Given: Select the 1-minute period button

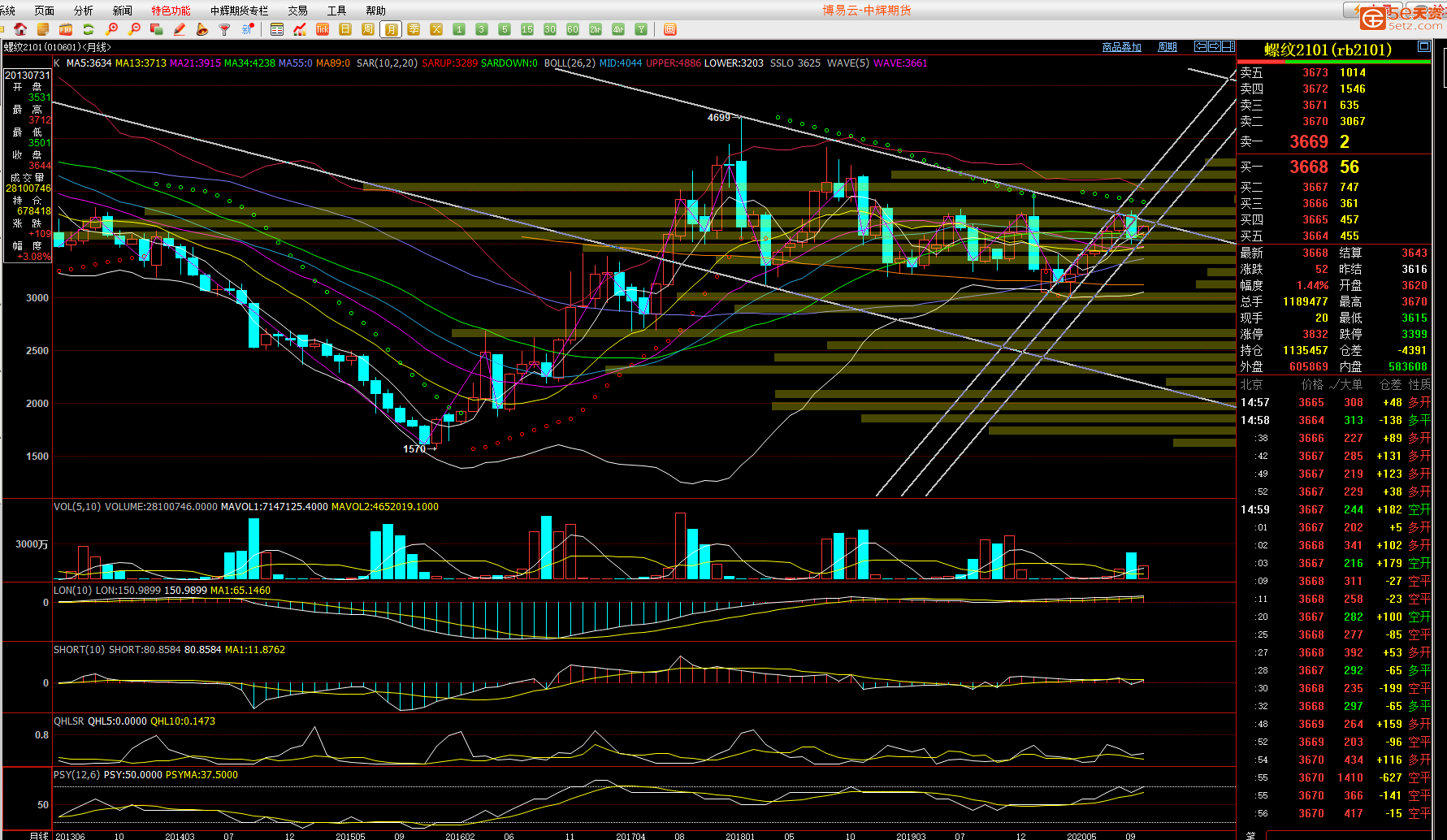Looking at the screenshot, I should [459, 29].
